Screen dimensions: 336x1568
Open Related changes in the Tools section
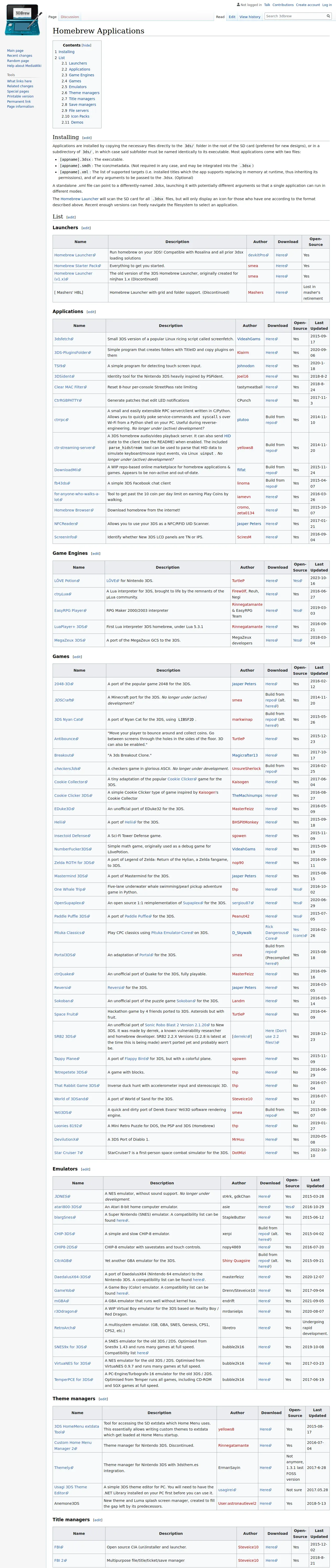point(20,87)
